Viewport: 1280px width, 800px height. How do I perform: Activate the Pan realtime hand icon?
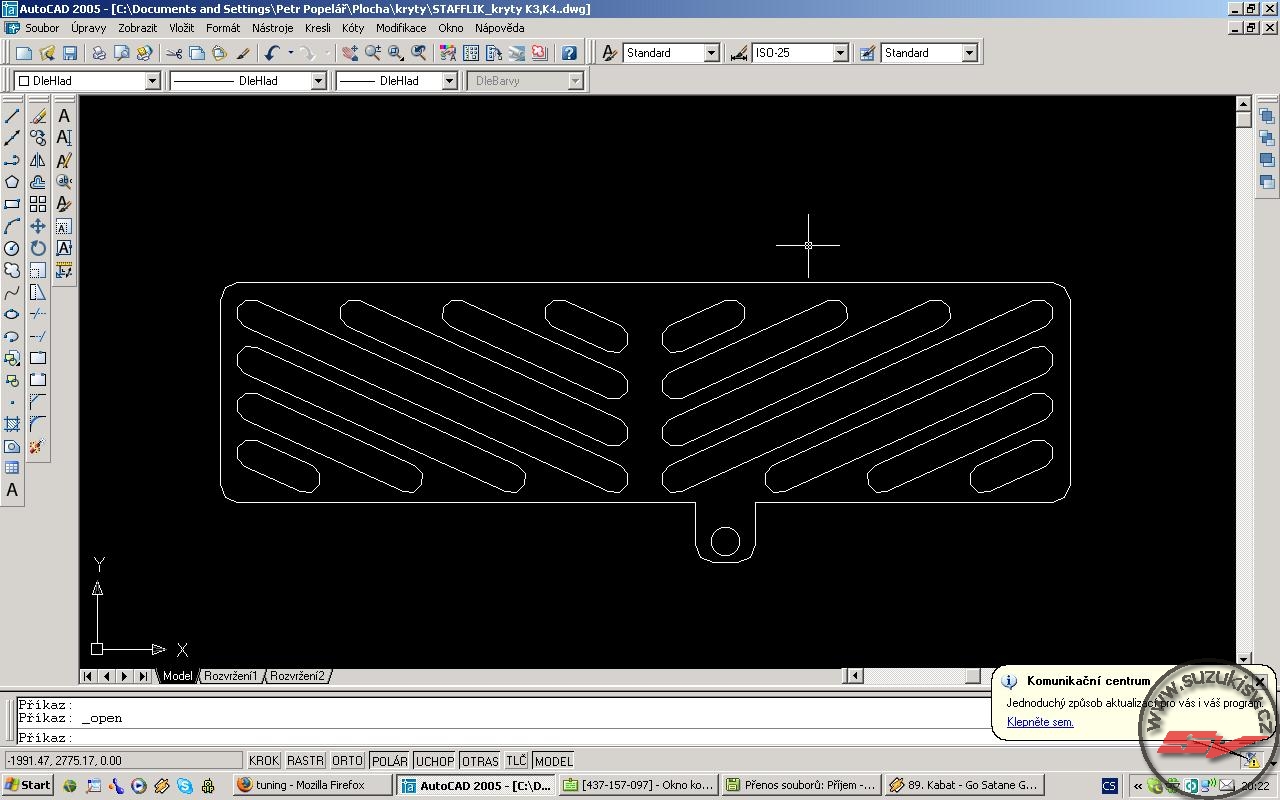[x=350, y=53]
